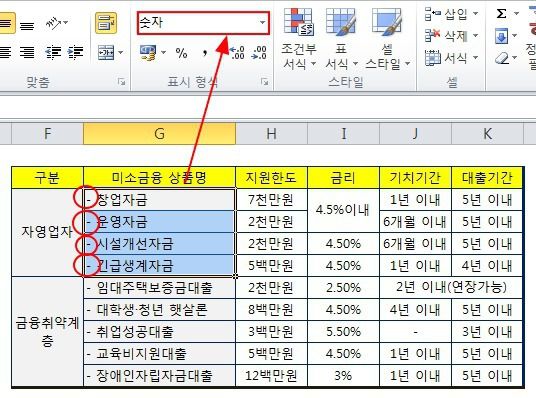Select column I header

[x=344, y=134]
